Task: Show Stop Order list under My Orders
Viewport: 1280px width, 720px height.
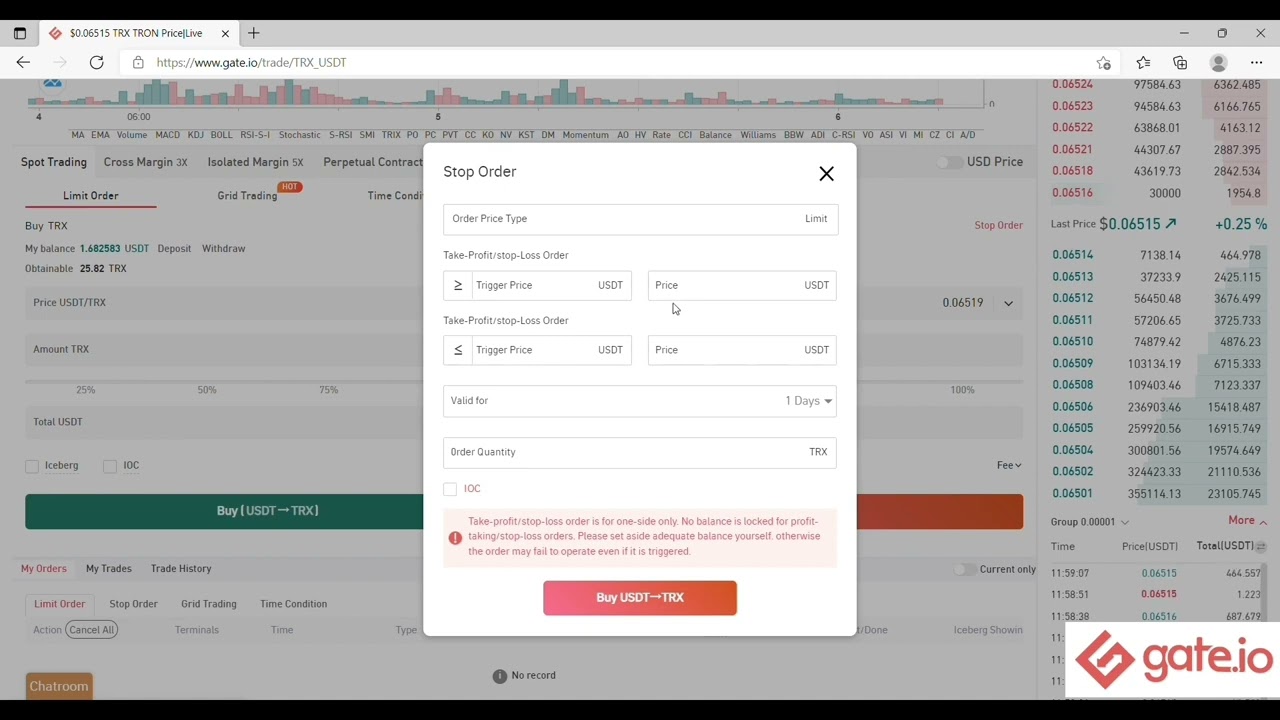Action: [133, 604]
